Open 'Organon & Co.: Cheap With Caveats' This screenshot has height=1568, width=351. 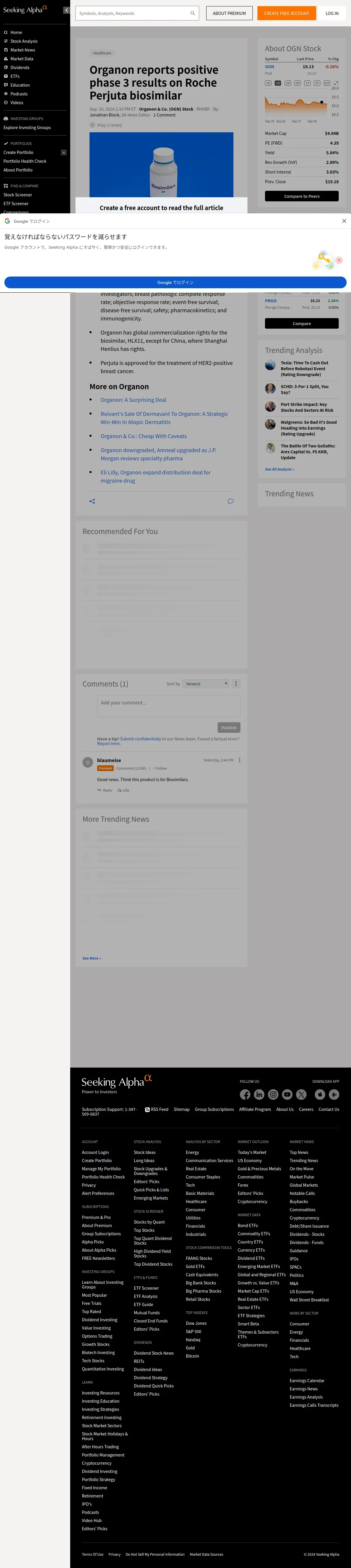pyautogui.click(x=144, y=436)
